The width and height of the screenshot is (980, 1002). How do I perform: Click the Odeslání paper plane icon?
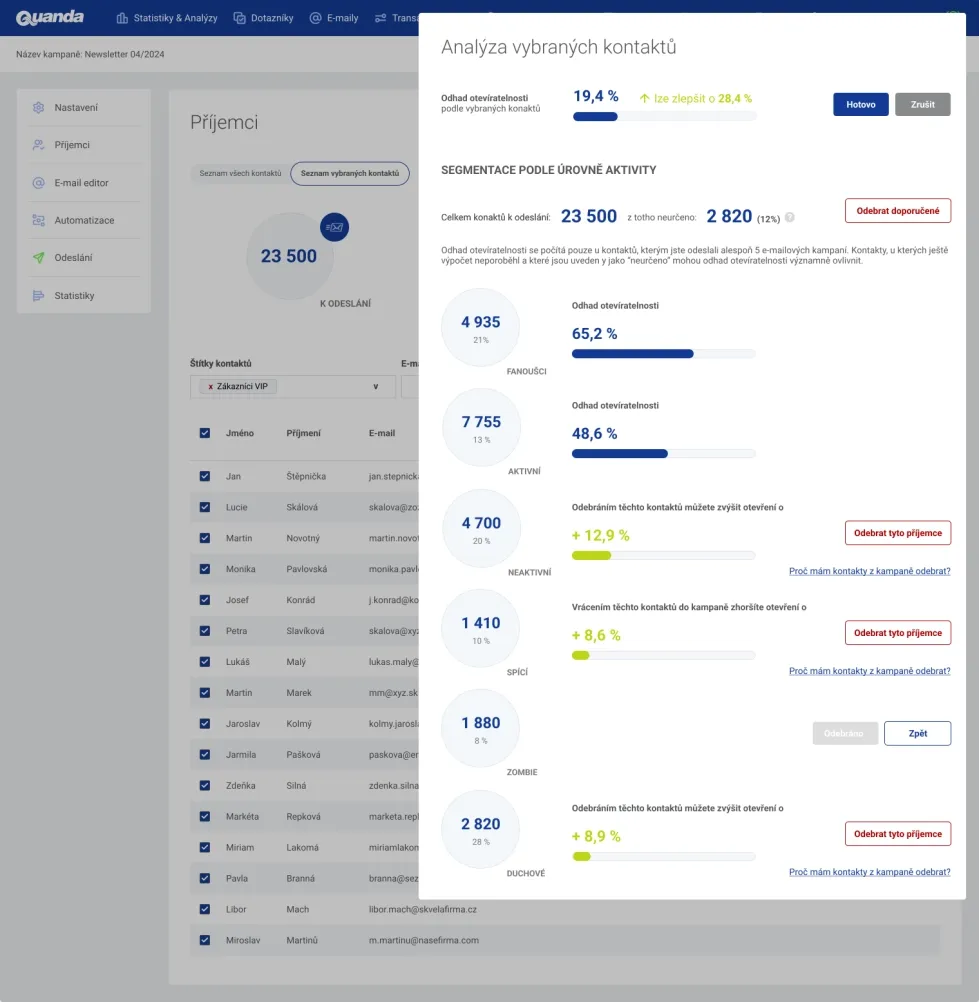(39, 258)
